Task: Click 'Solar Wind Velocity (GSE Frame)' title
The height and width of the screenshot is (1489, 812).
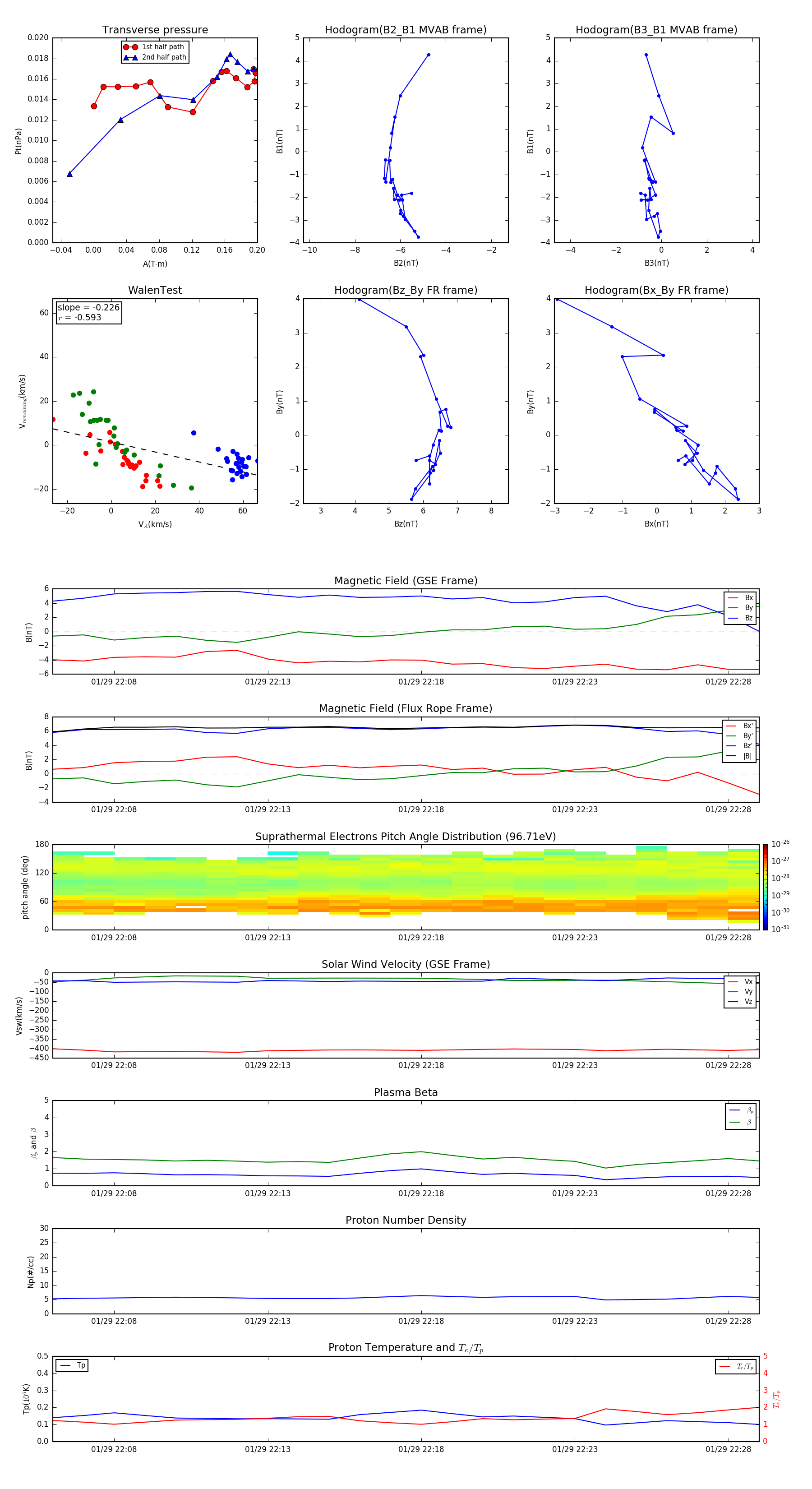Action: pyautogui.click(x=406, y=964)
